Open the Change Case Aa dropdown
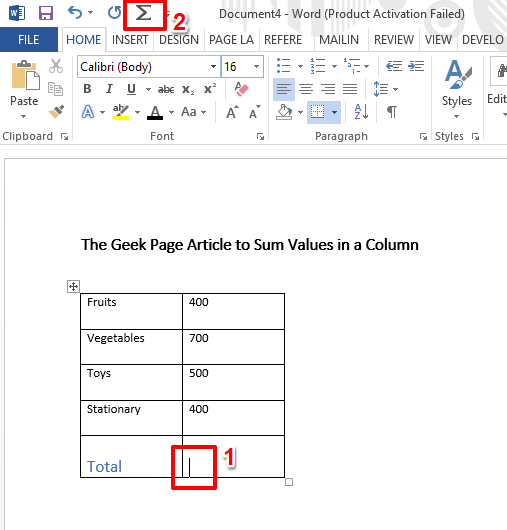 pyautogui.click(x=194, y=112)
